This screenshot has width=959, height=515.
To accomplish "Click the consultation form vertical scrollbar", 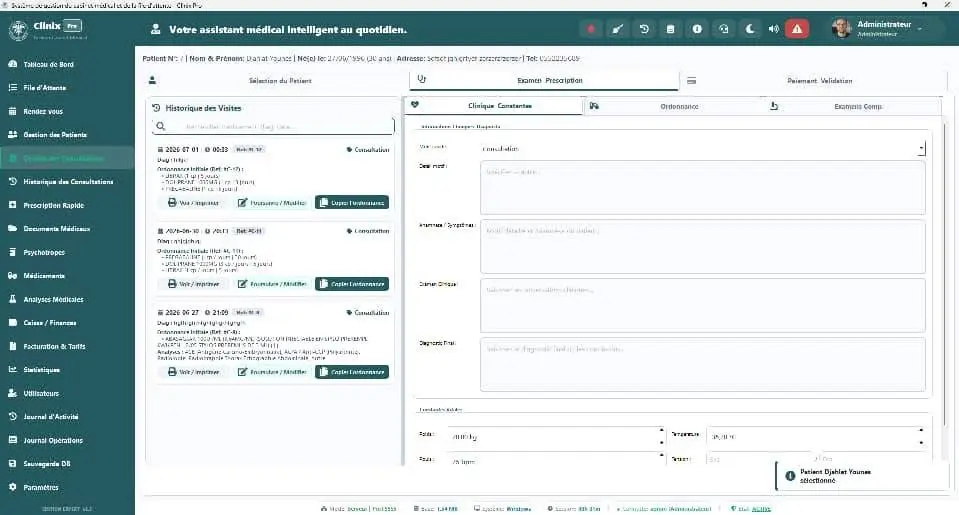I will 944,275.
